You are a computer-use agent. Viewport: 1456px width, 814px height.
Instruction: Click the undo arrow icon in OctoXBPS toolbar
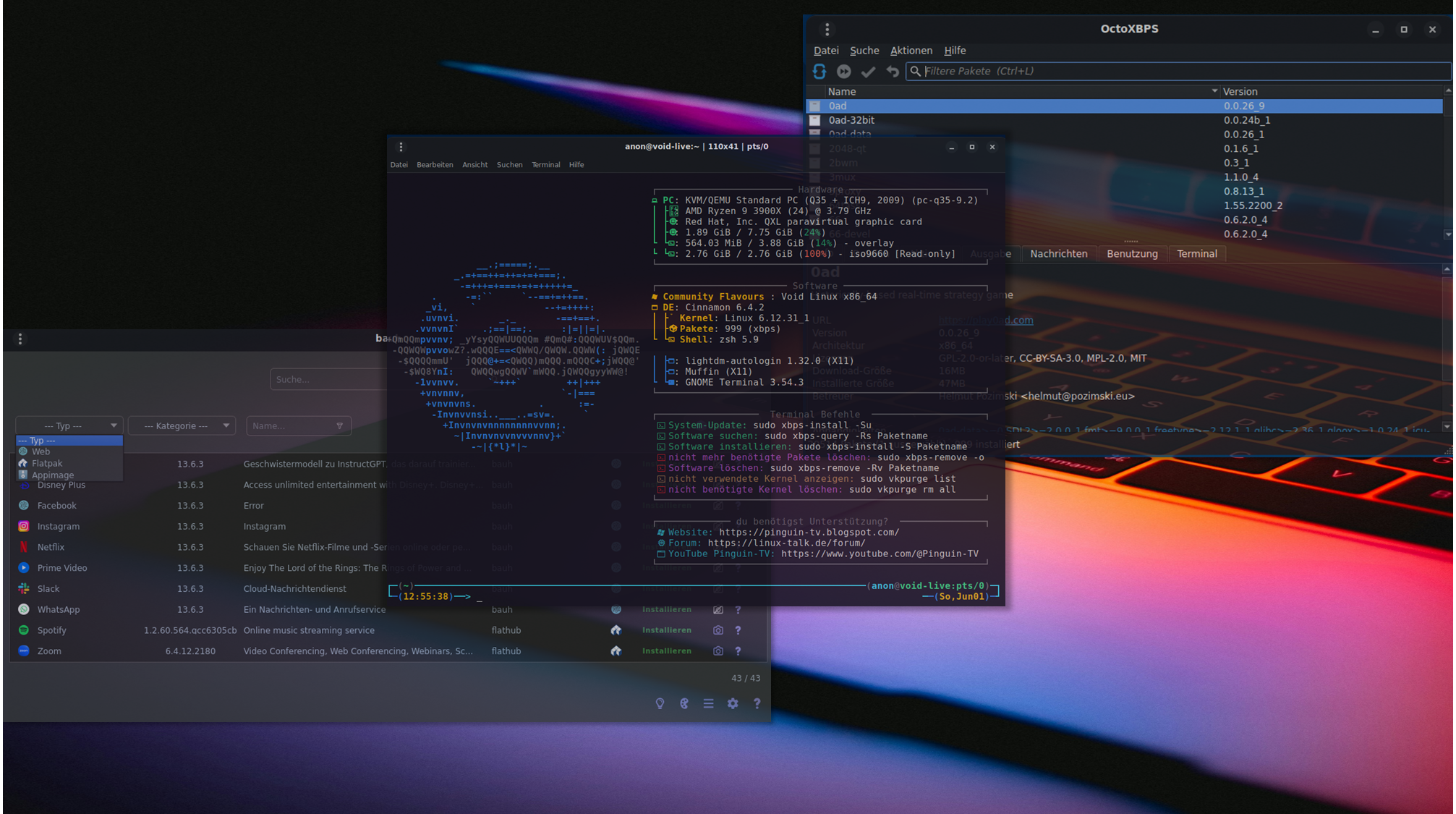[x=893, y=71]
